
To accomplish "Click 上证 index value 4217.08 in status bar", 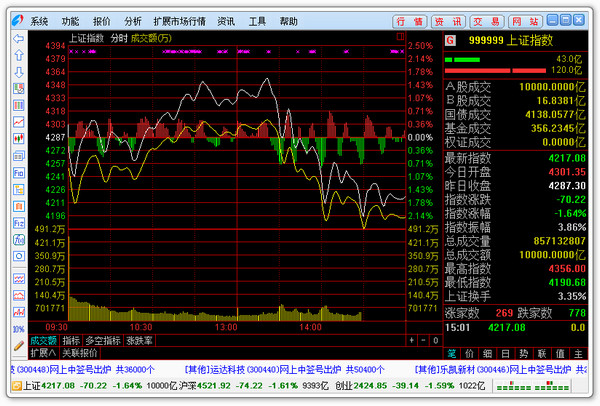I will [58, 385].
